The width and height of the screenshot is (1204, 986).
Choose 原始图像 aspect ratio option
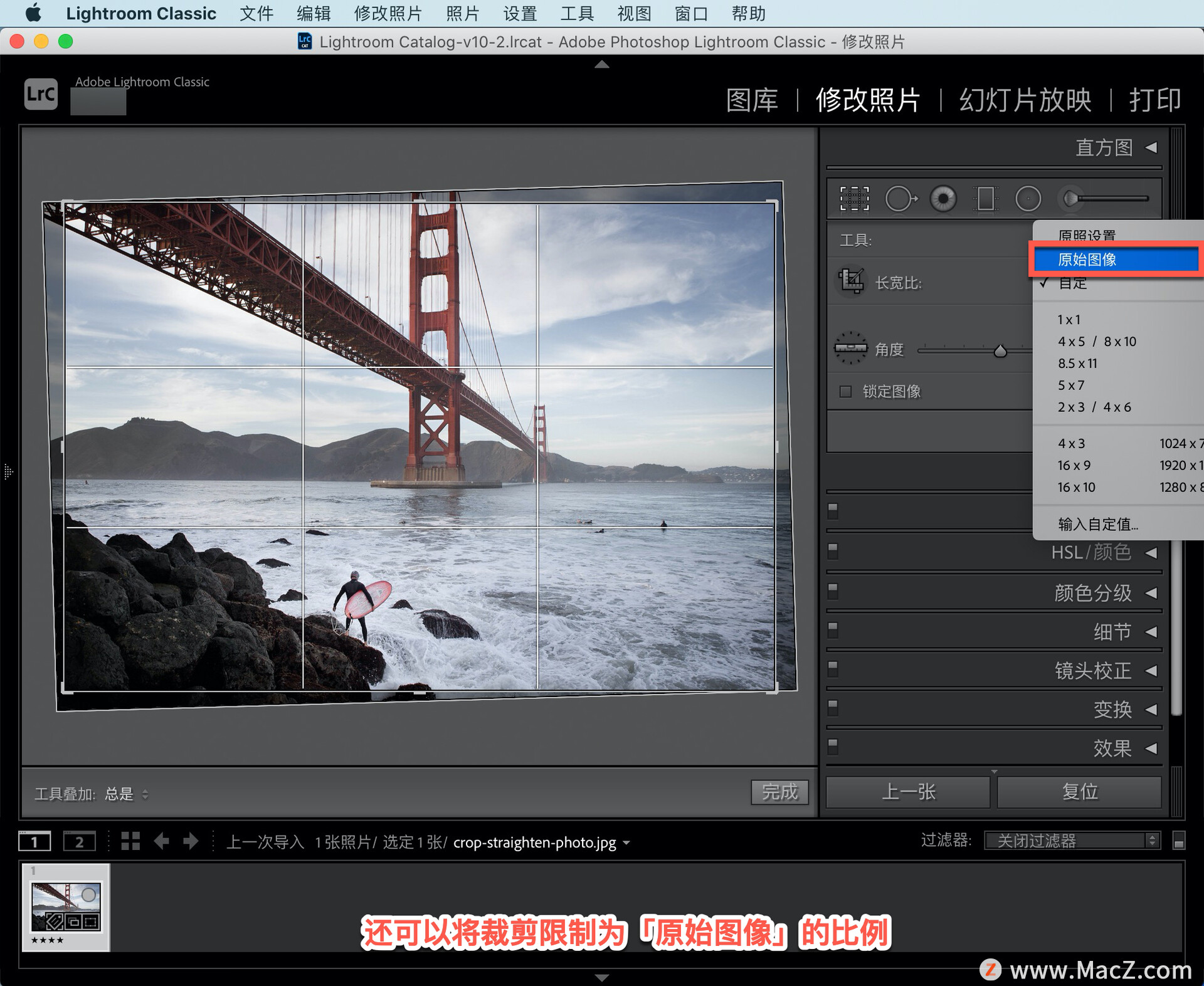point(1116,259)
